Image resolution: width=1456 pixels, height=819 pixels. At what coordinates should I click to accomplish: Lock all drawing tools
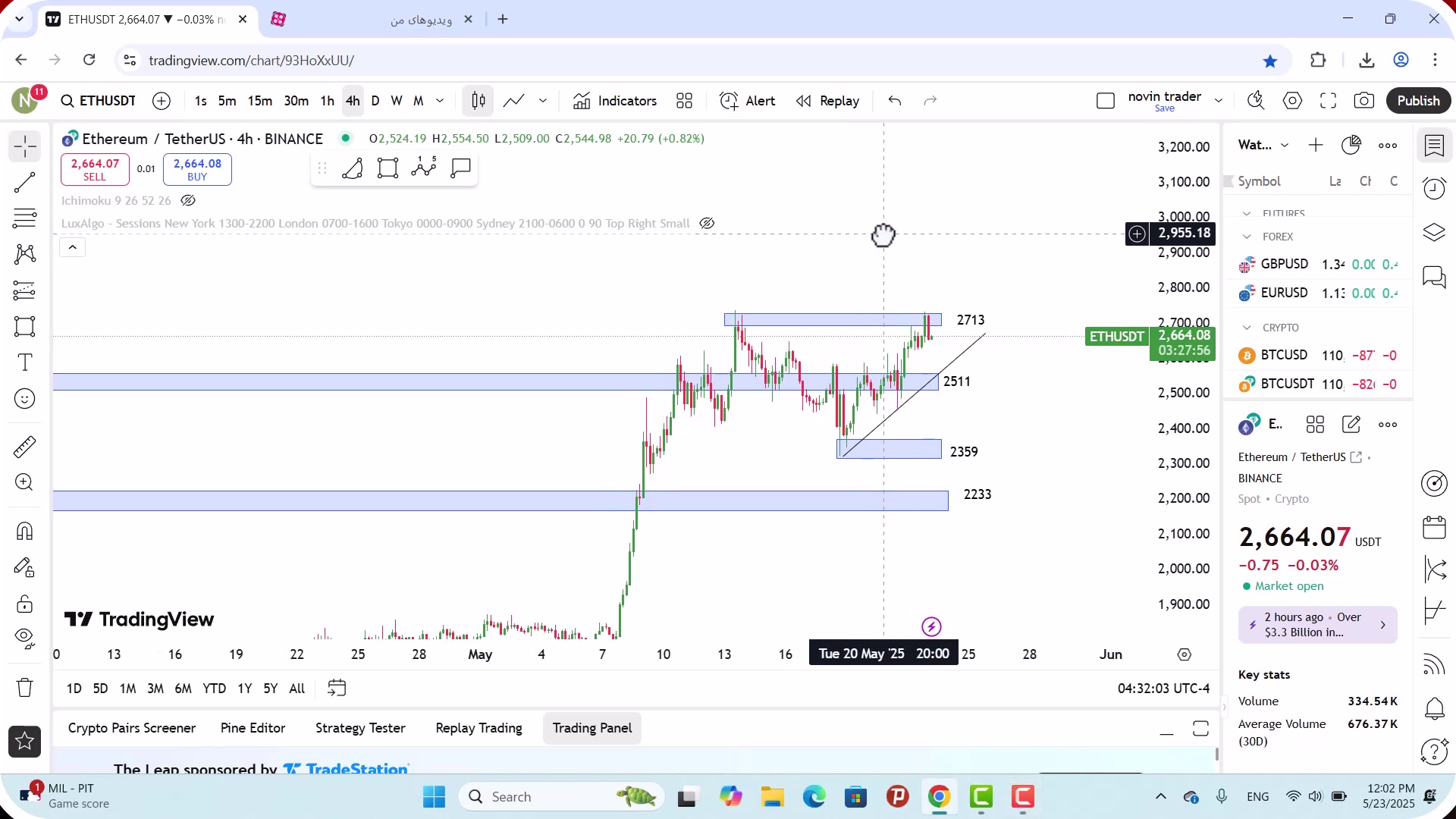[25, 604]
